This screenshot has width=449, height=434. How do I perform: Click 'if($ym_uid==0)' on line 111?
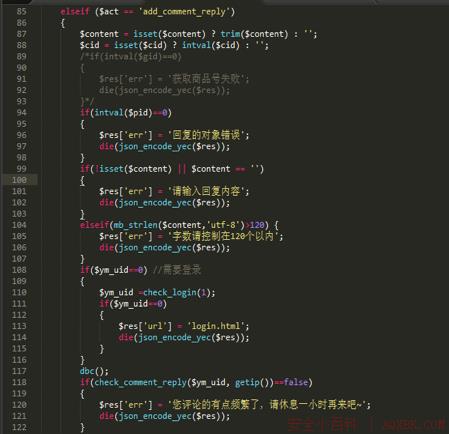click(x=133, y=304)
